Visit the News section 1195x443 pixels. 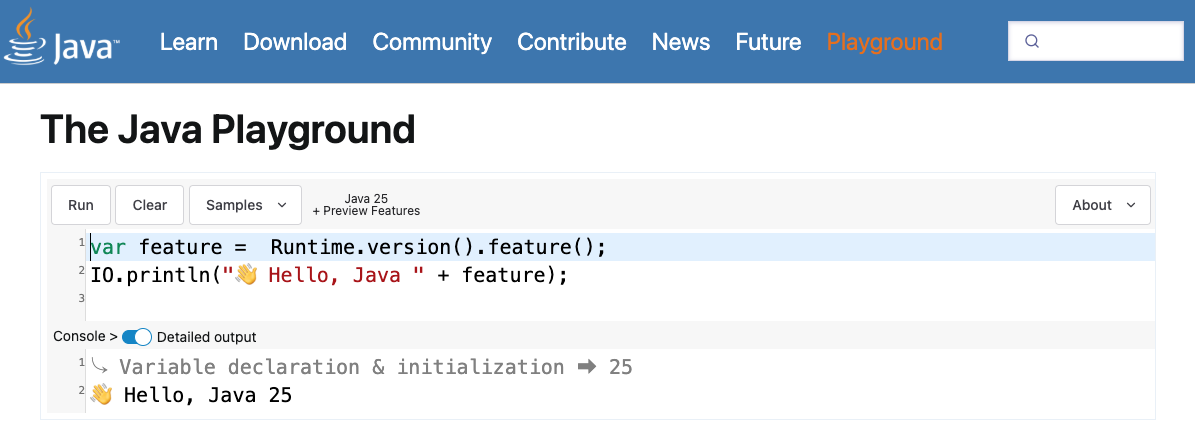(681, 42)
